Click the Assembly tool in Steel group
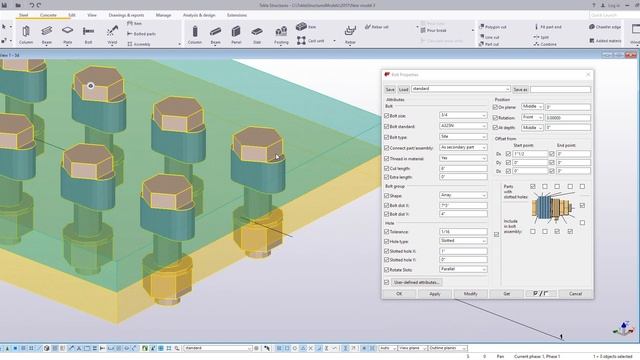Image resolution: width=640 pixels, height=360 pixels. 139,44
